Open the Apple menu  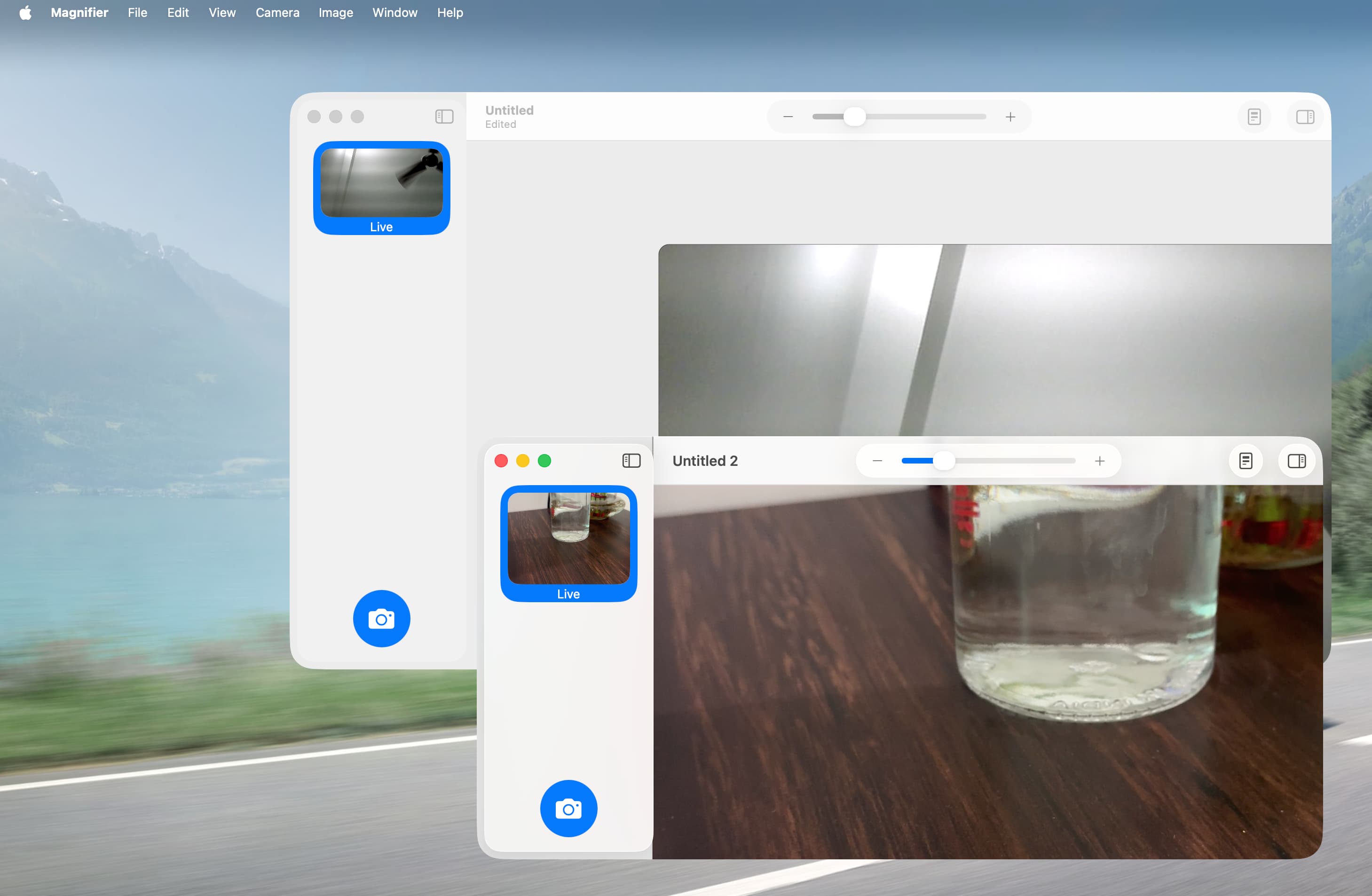(x=25, y=13)
